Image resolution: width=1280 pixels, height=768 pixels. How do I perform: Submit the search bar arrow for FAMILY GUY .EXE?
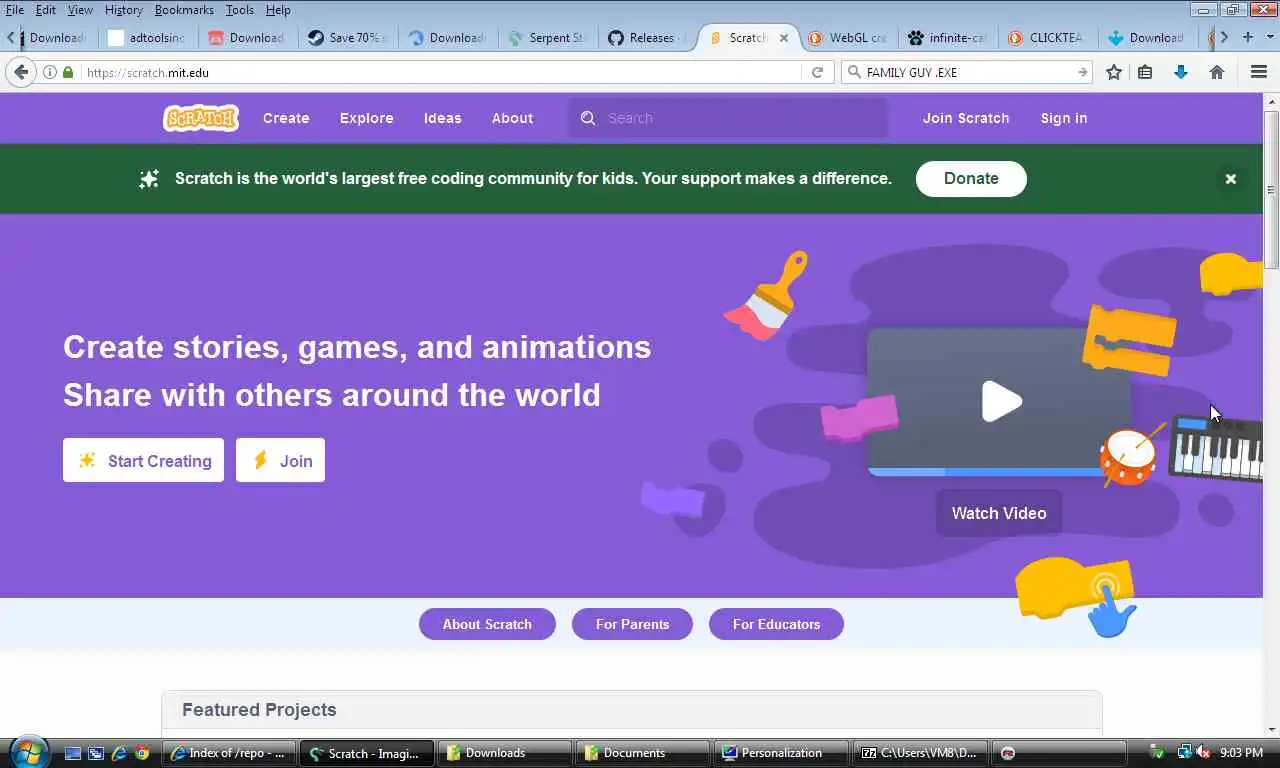(x=1082, y=72)
